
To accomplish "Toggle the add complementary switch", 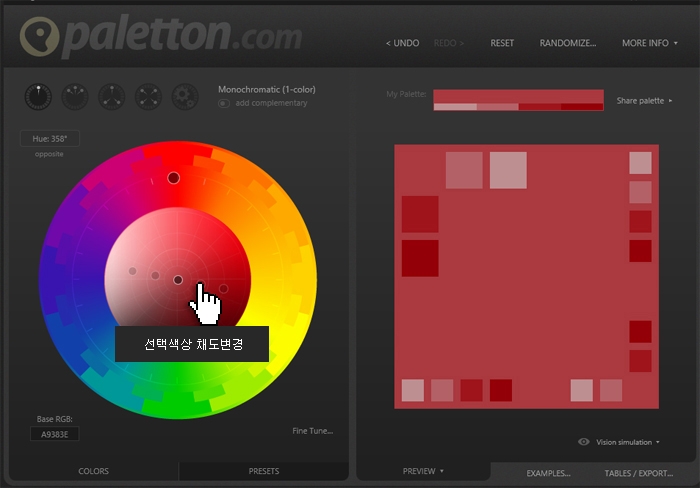I will 224,104.
